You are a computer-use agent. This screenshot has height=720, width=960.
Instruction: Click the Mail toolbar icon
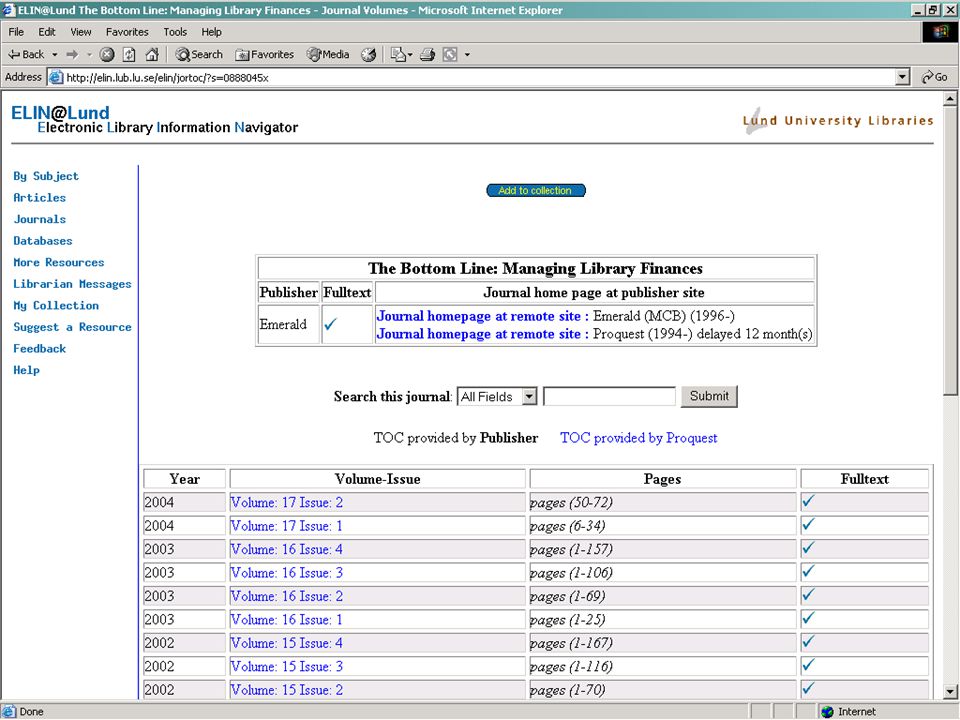398,54
